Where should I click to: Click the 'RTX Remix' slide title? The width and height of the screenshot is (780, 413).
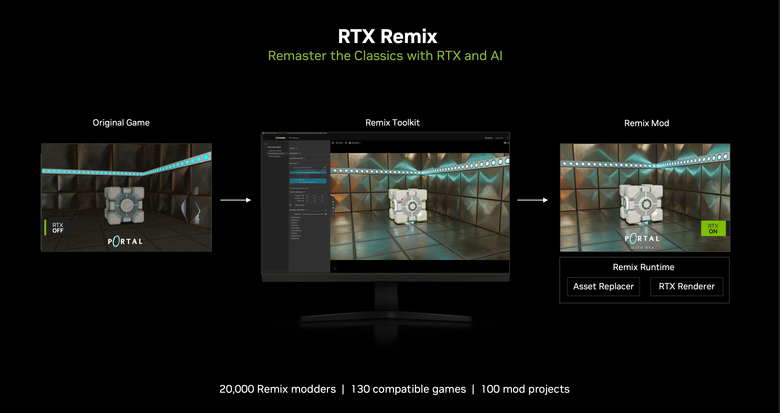click(x=388, y=36)
